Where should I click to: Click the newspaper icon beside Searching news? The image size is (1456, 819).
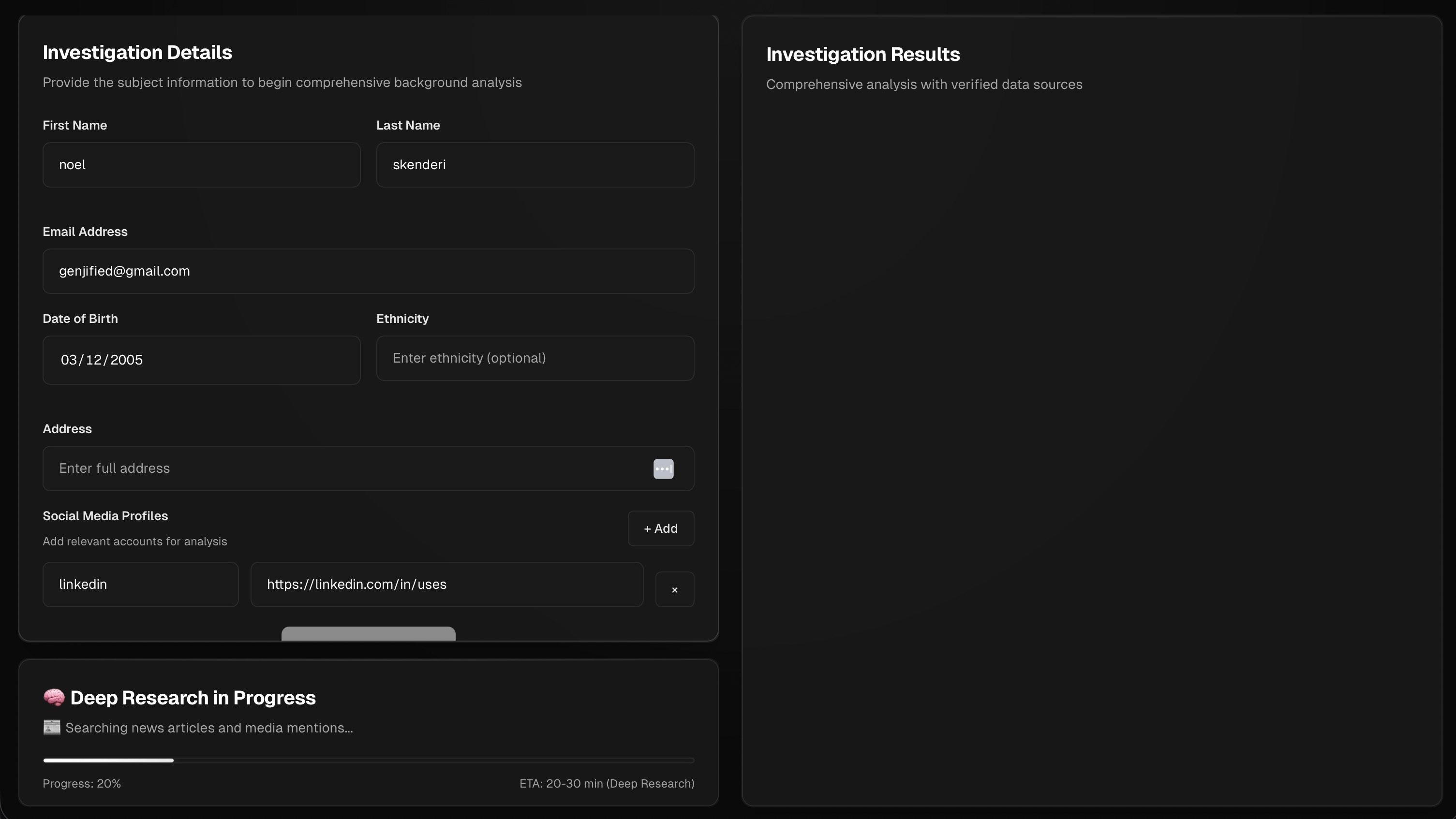coord(51,728)
